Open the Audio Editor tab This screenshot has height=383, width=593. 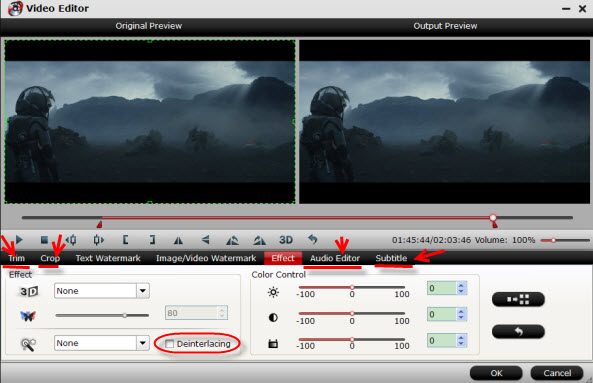(x=335, y=258)
